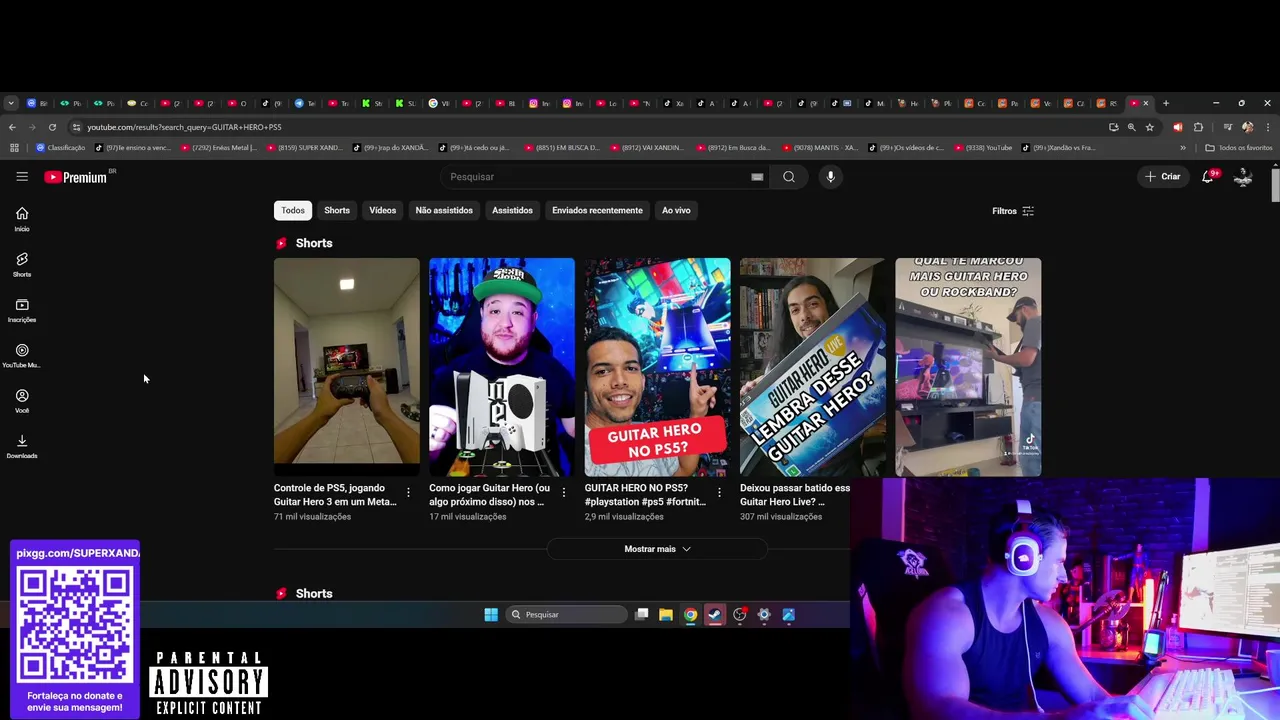Open a new browser tab with plus
This screenshot has width=1280, height=720.
1165,103
